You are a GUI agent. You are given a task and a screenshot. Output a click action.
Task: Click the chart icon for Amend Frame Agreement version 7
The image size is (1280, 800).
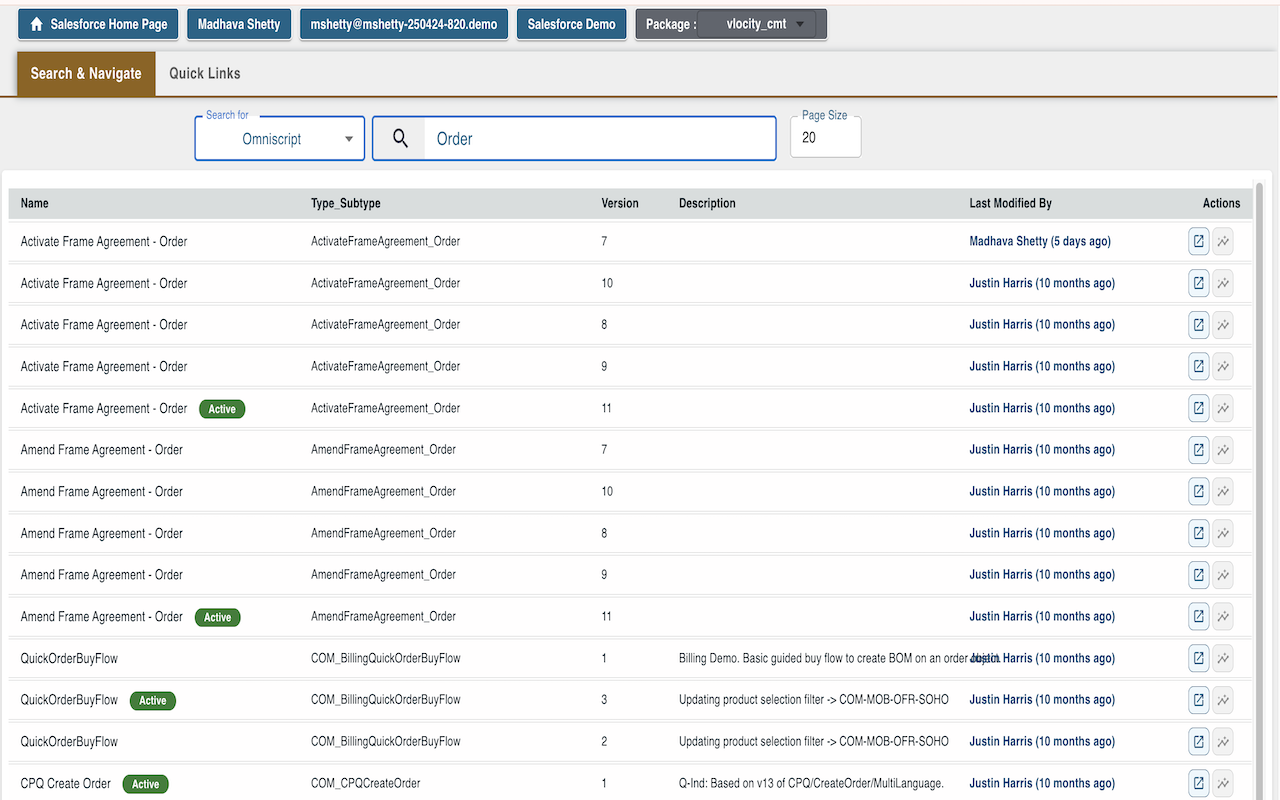pyautogui.click(x=1223, y=449)
